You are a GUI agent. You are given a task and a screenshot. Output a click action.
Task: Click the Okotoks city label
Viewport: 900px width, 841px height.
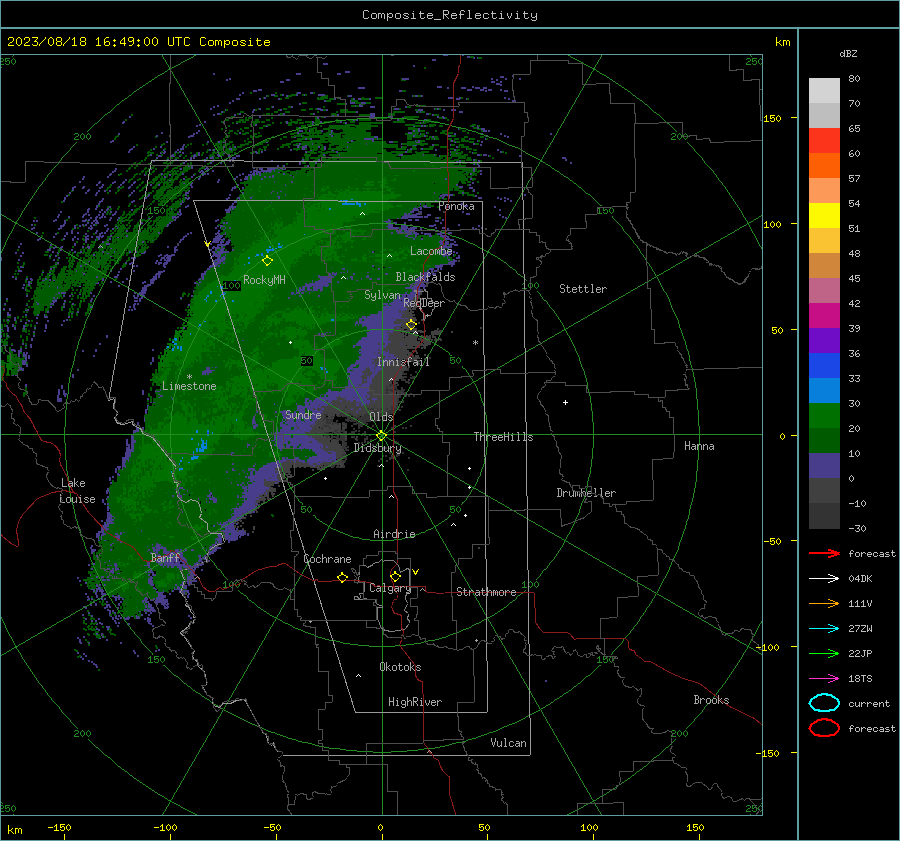pyautogui.click(x=400, y=667)
